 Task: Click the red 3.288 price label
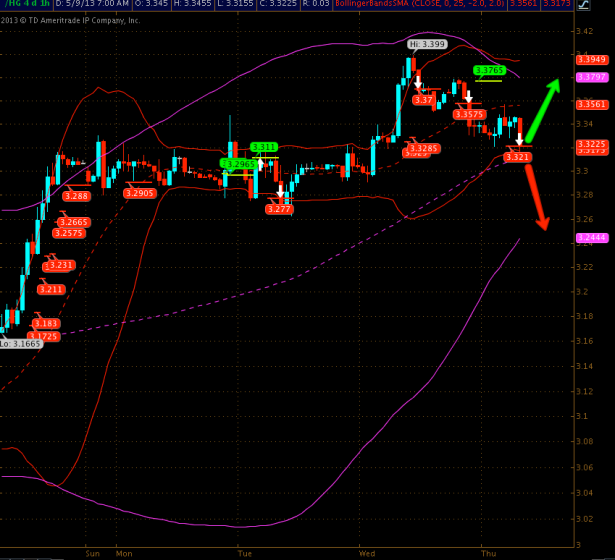pos(75,196)
